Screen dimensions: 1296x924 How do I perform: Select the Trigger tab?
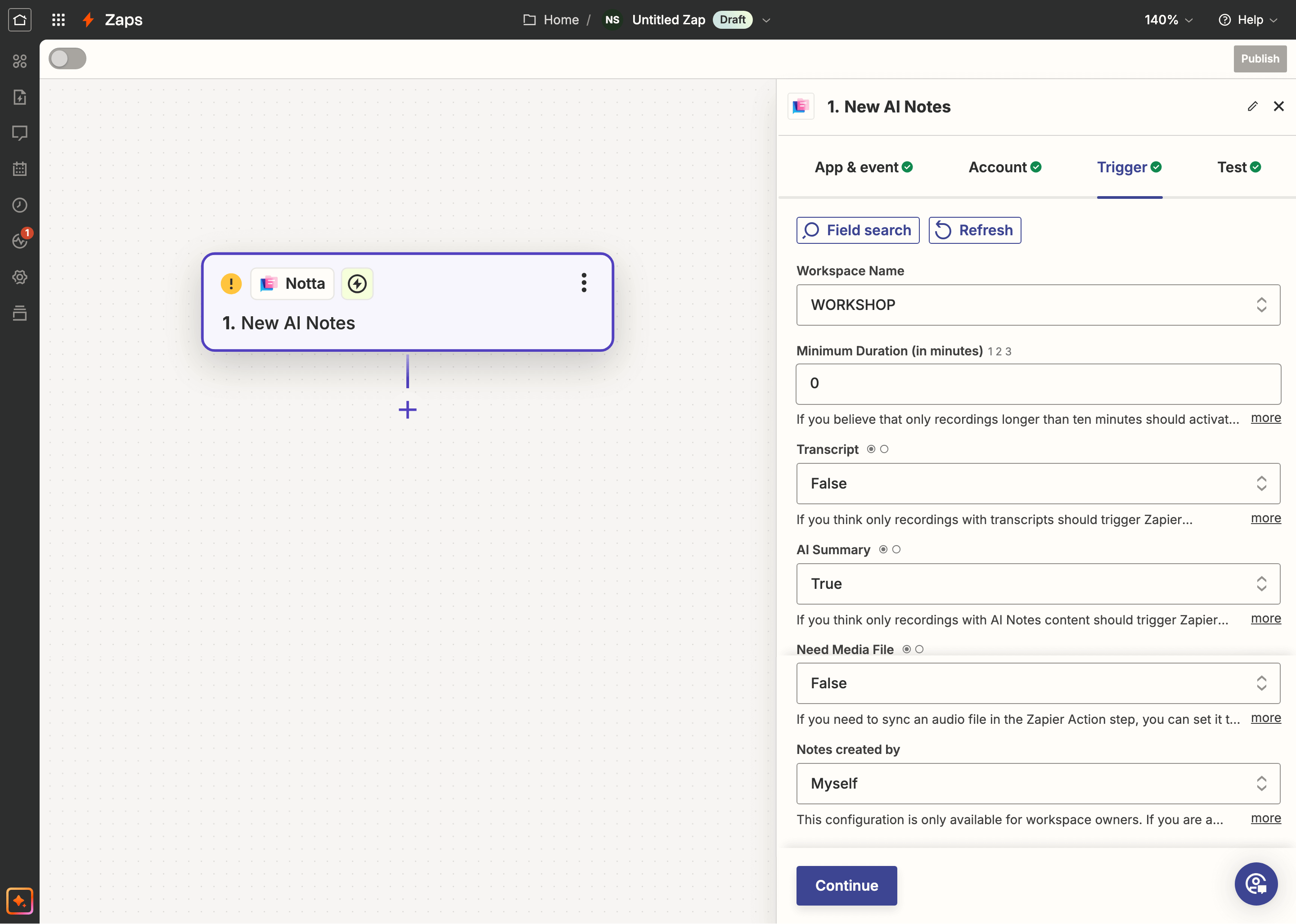coord(1129,167)
